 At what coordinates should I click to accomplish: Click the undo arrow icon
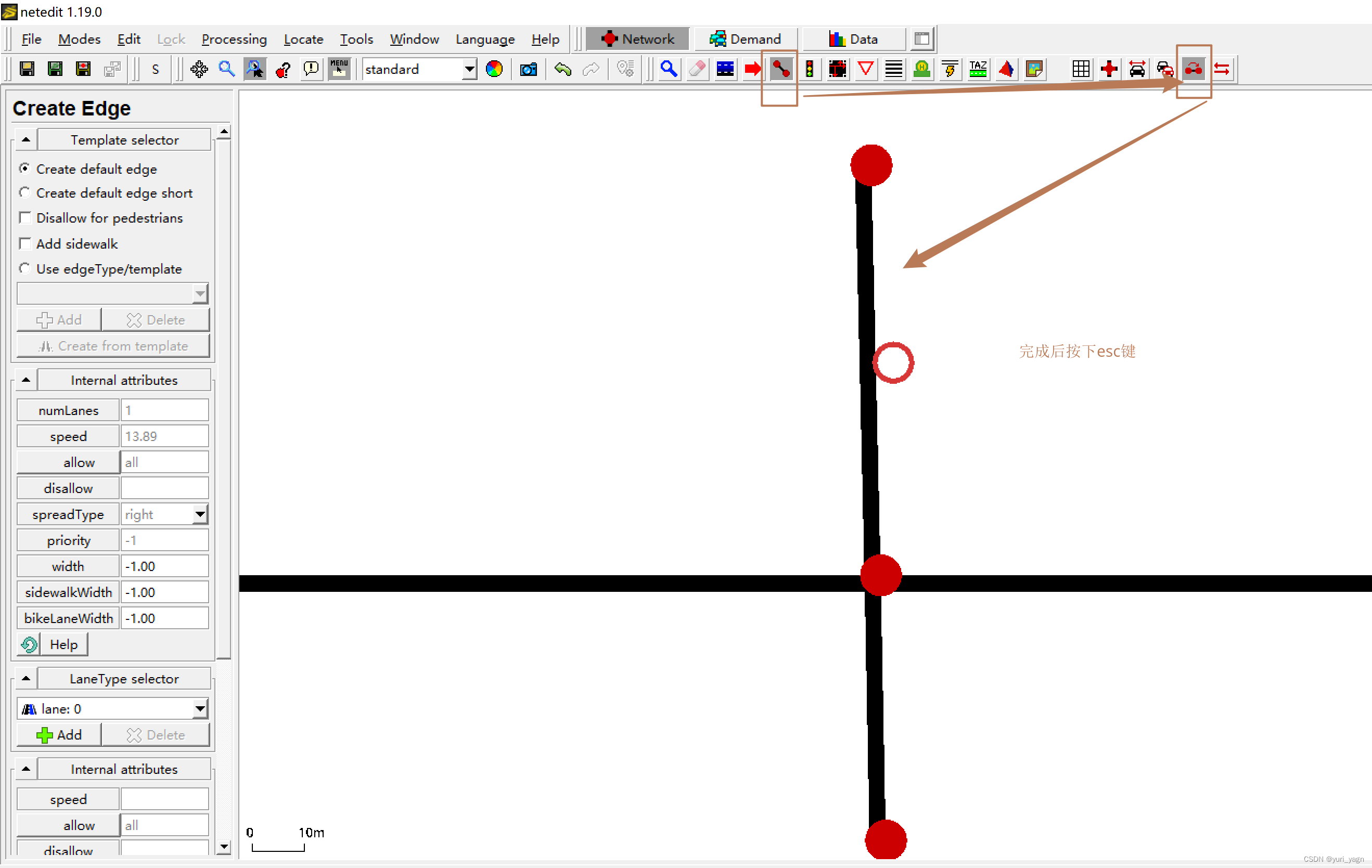[562, 70]
